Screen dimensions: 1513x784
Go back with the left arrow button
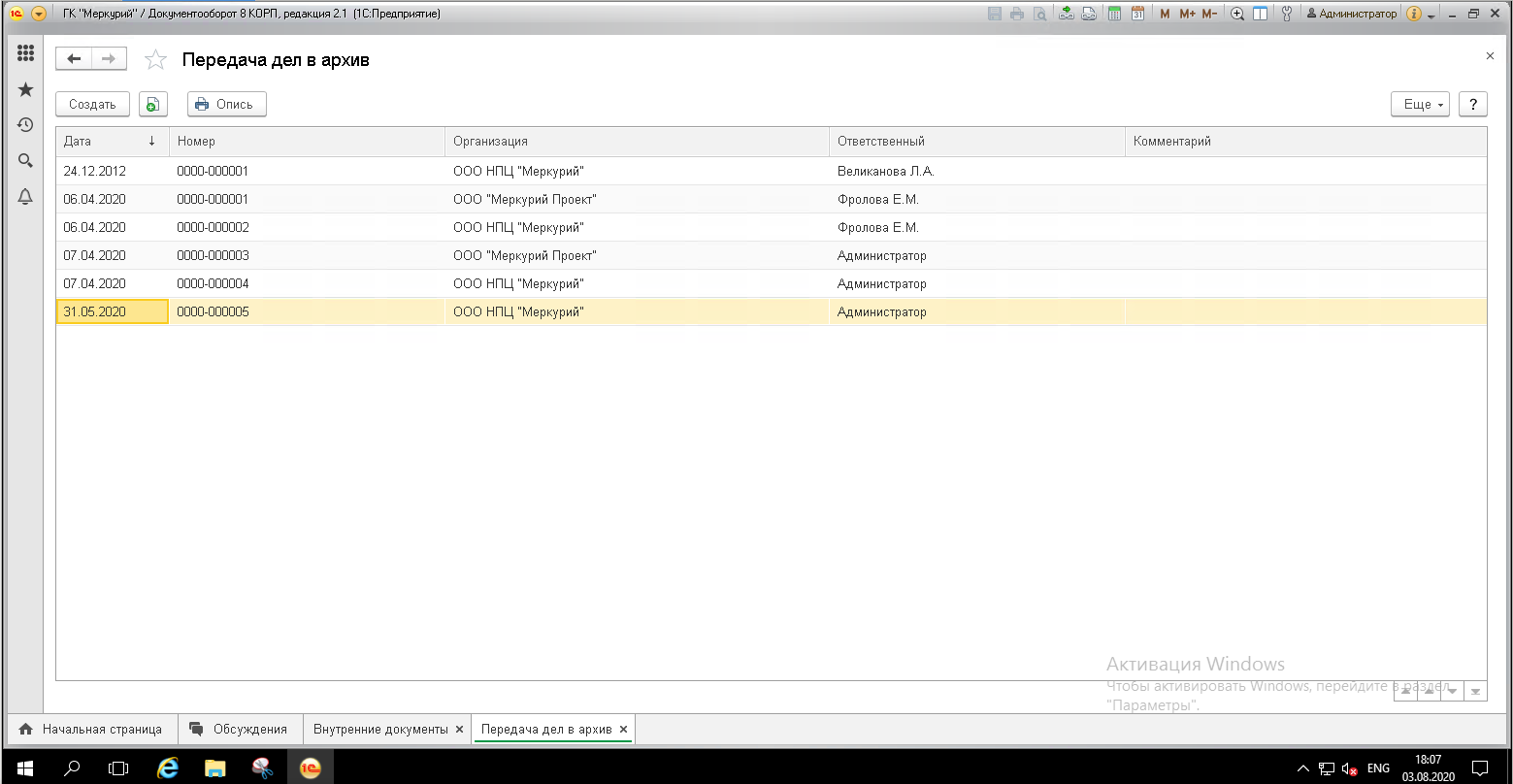(74, 59)
